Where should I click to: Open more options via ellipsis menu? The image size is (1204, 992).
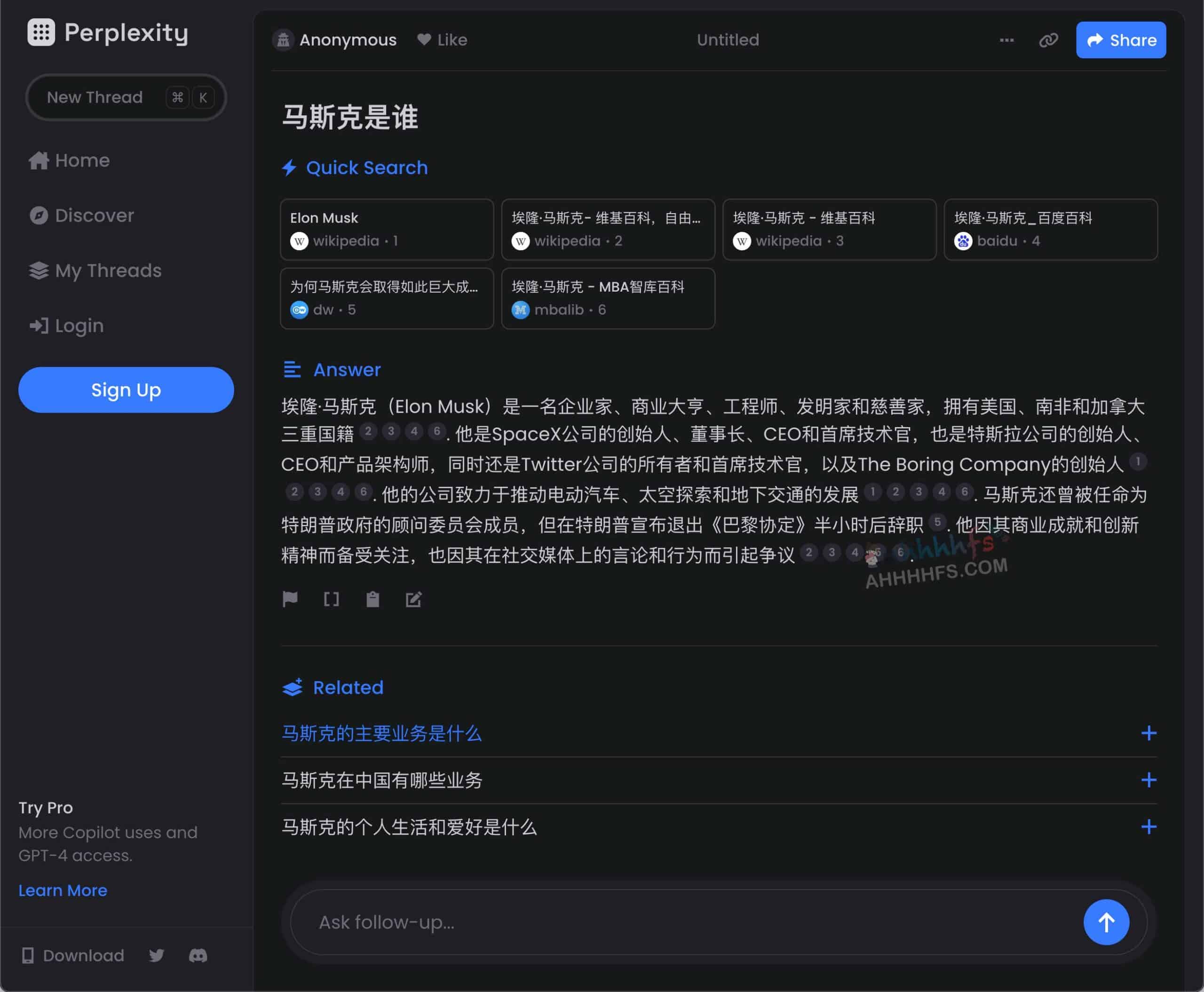click(x=1006, y=40)
